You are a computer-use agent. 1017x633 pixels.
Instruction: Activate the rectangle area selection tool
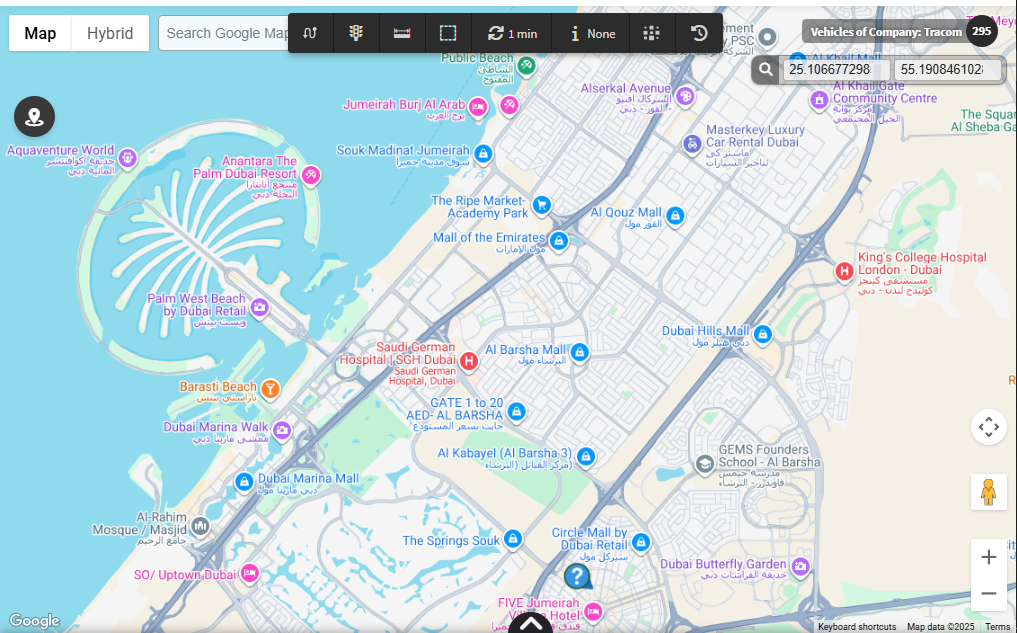click(448, 33)
